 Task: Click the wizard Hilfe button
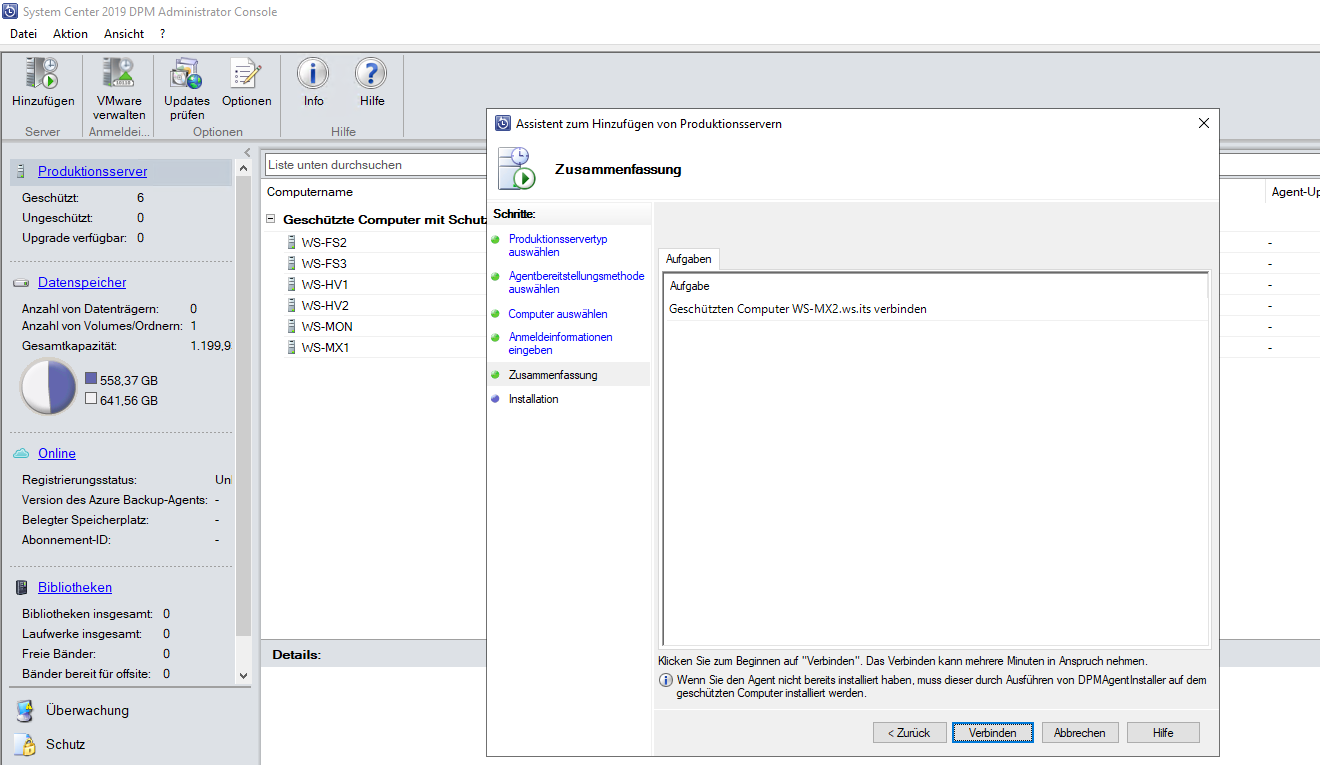point(1163,733)
